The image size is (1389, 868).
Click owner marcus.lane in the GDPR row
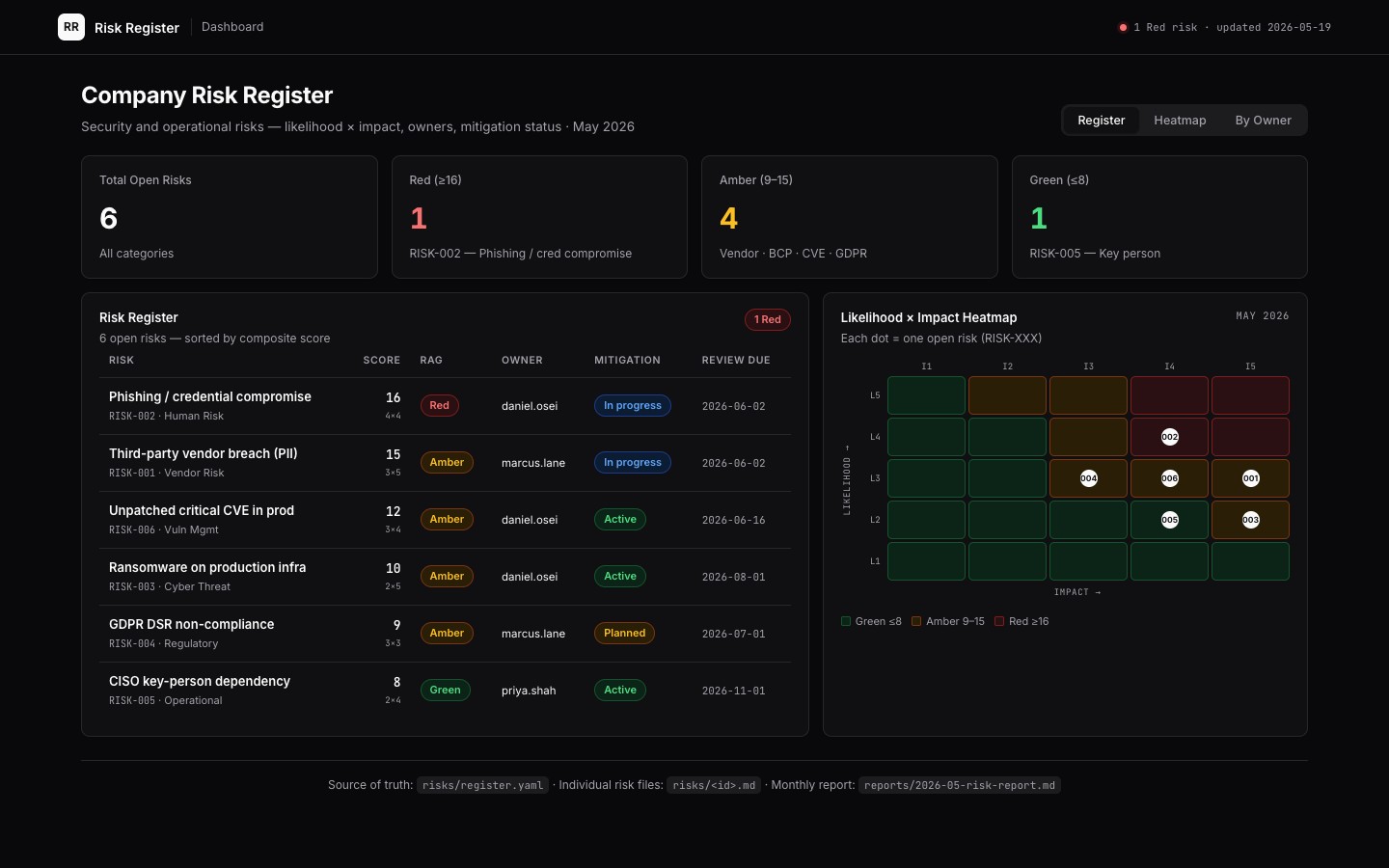(x=533, y=634)
